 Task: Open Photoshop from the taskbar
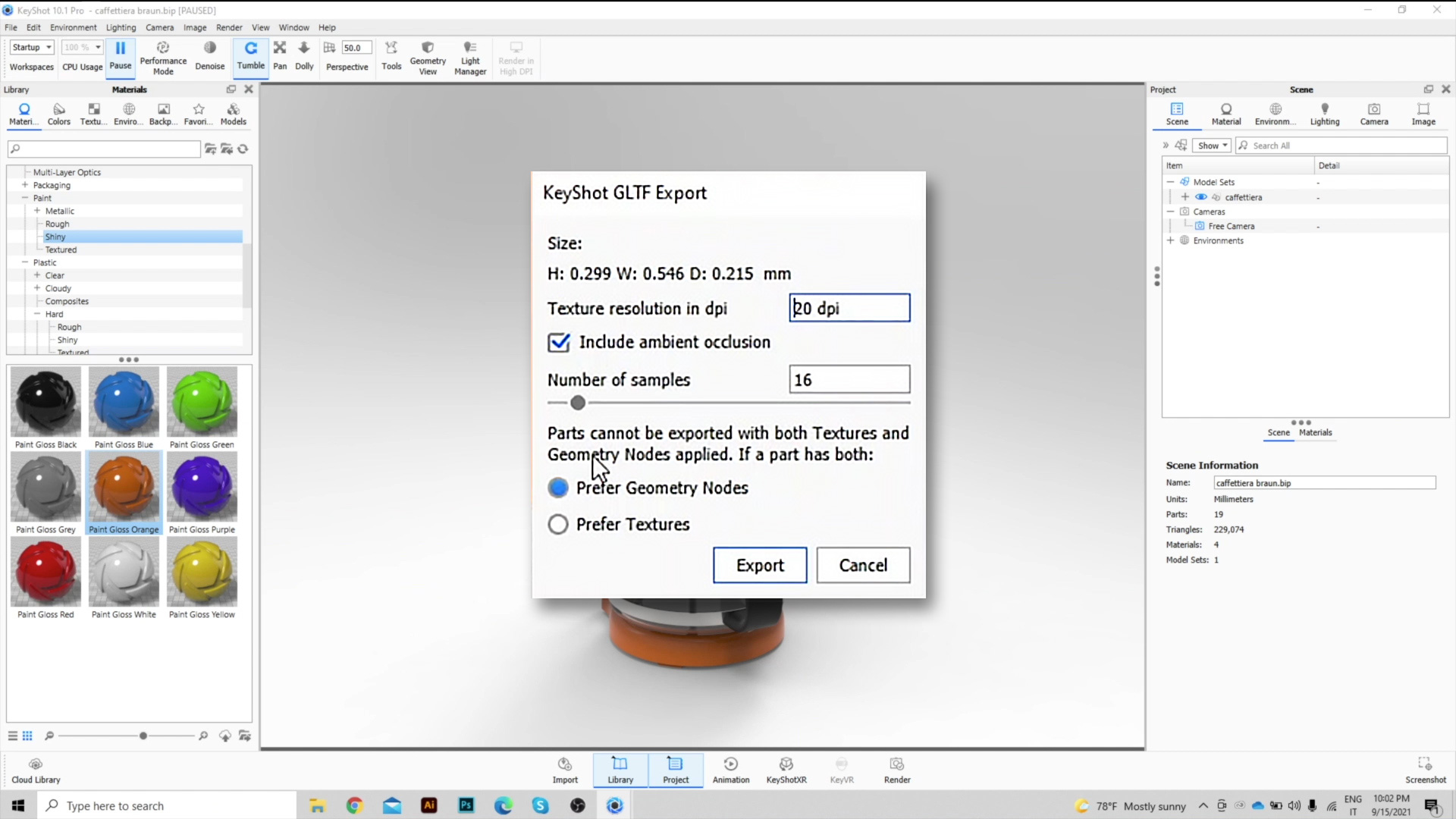(466, 805)
